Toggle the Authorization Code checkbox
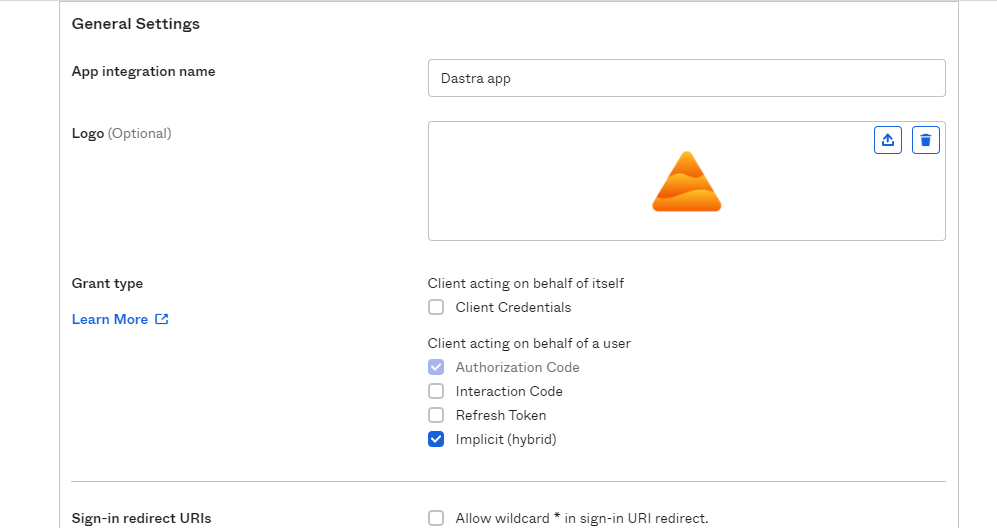This screenshot has height=528, width=997. tap(436, 367)
